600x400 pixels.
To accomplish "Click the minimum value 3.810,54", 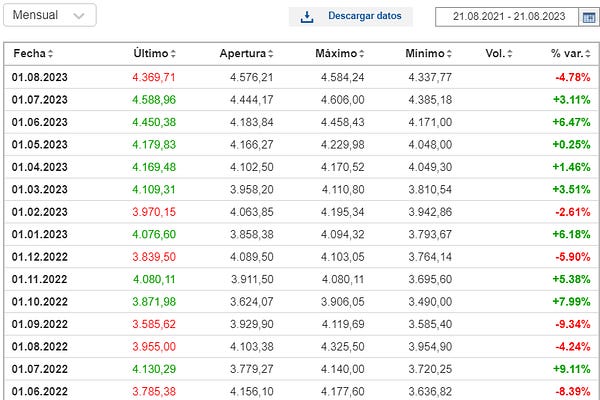I will click(430, 189).
